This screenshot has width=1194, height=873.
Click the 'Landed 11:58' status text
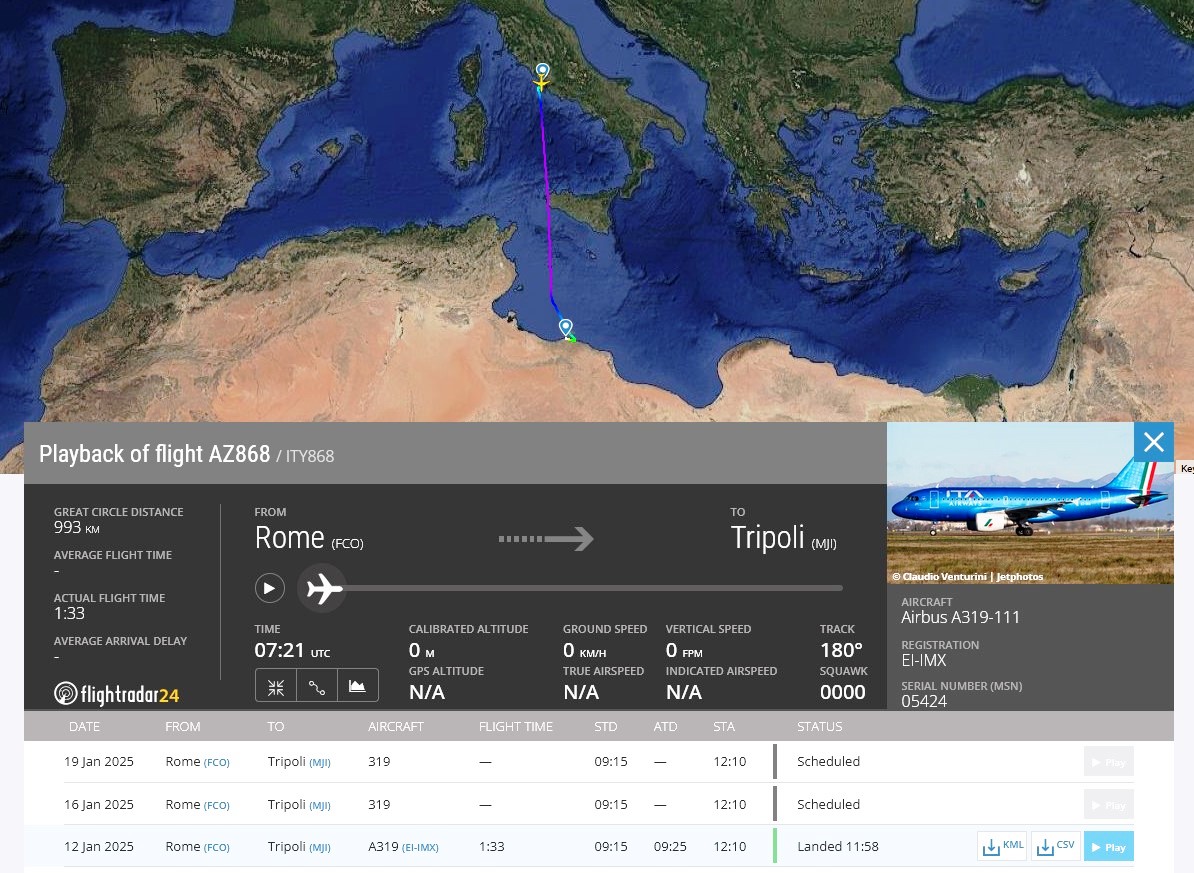(838, 846)
